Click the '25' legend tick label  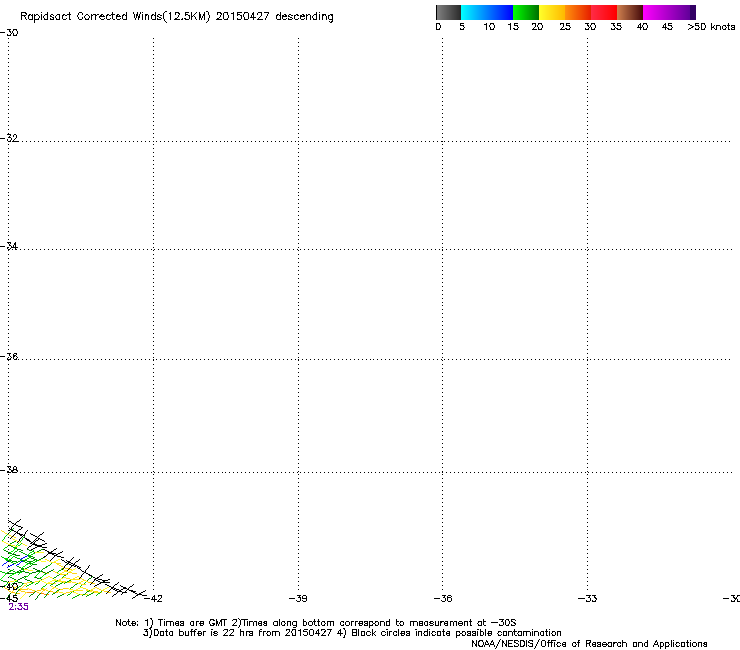565,27
